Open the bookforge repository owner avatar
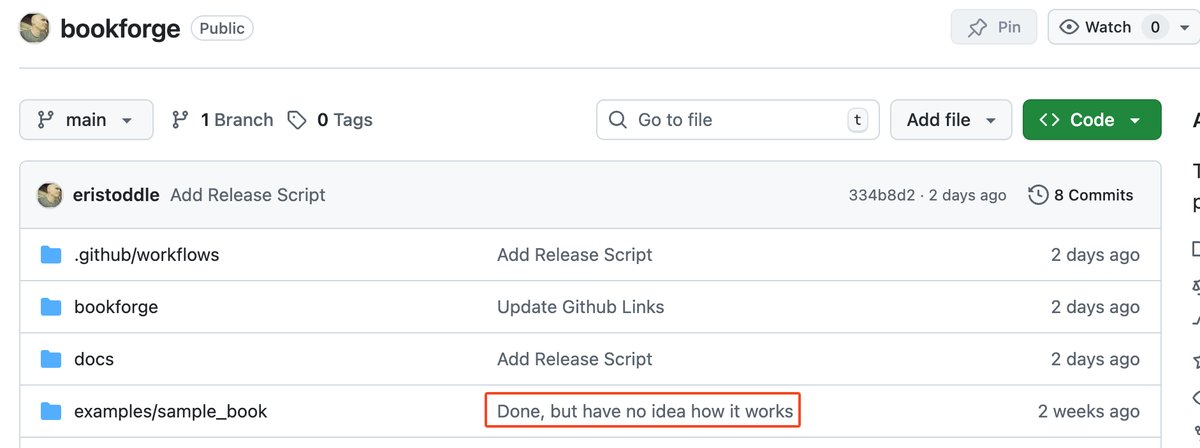This screenshot has width=1200, height=448. 34,28
